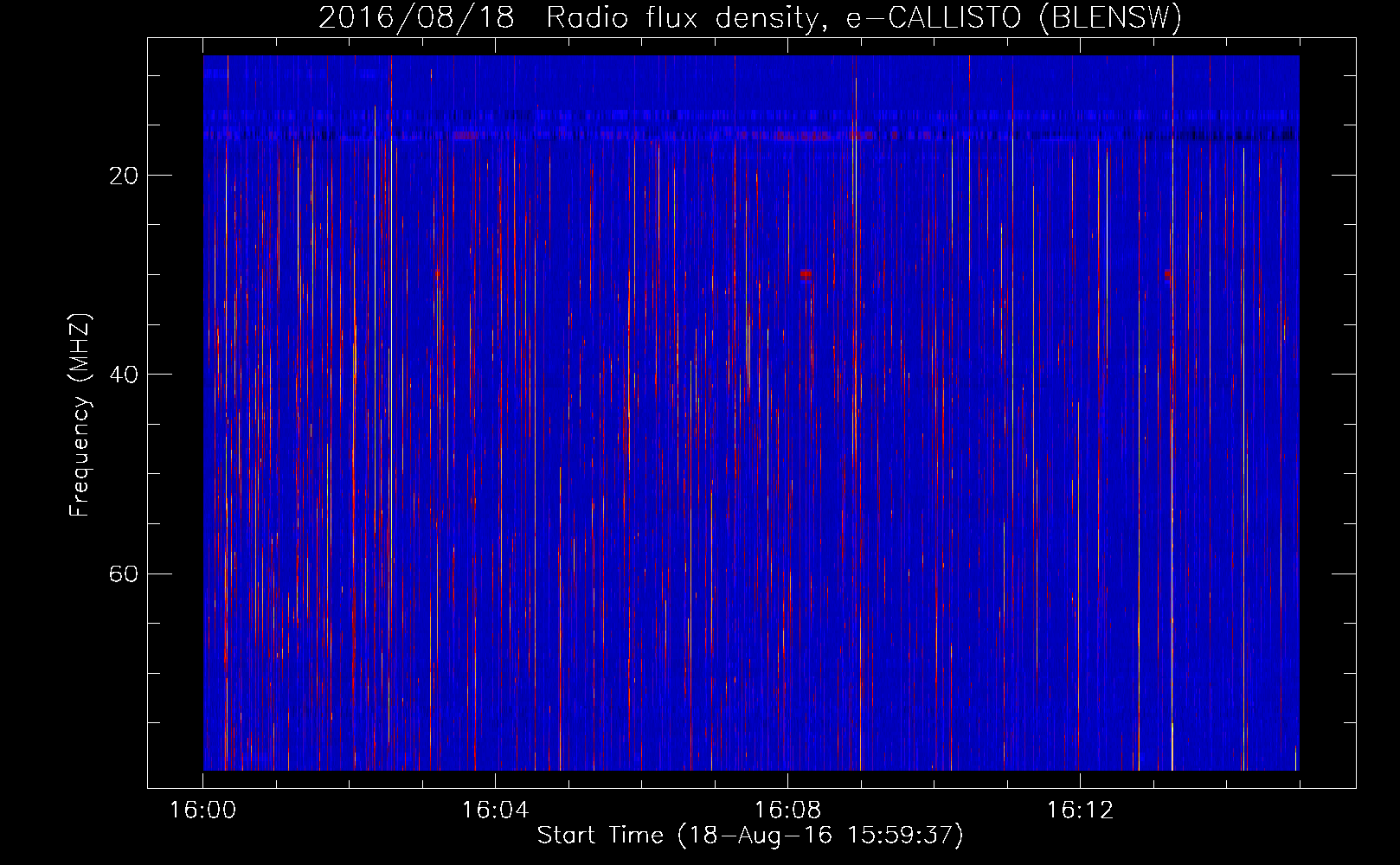The image size is (1400, 865).
Task: Click the 'Start Time (18-Aug-16 15:59:37)' label
Action: click(750, 836)
